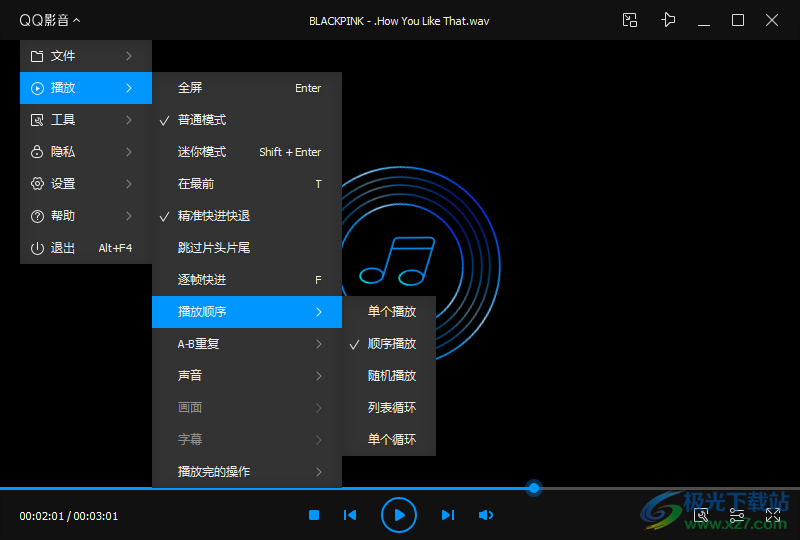800x540 pixels.
Task: Maximize the QQ影音 window
Action: 738,20
